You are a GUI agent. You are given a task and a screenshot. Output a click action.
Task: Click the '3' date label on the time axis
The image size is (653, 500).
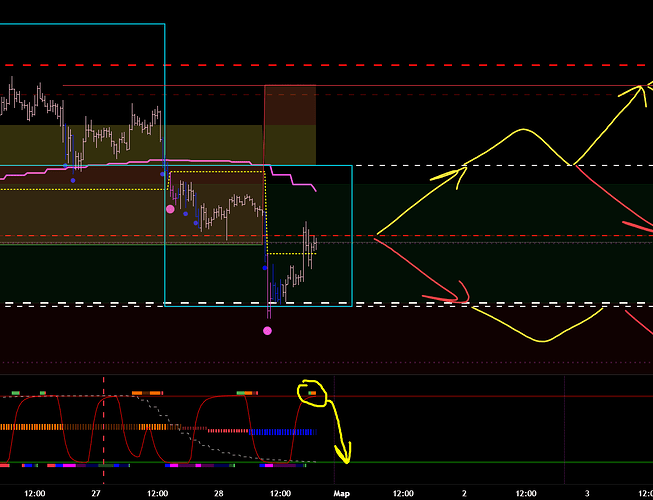point(586,492)
